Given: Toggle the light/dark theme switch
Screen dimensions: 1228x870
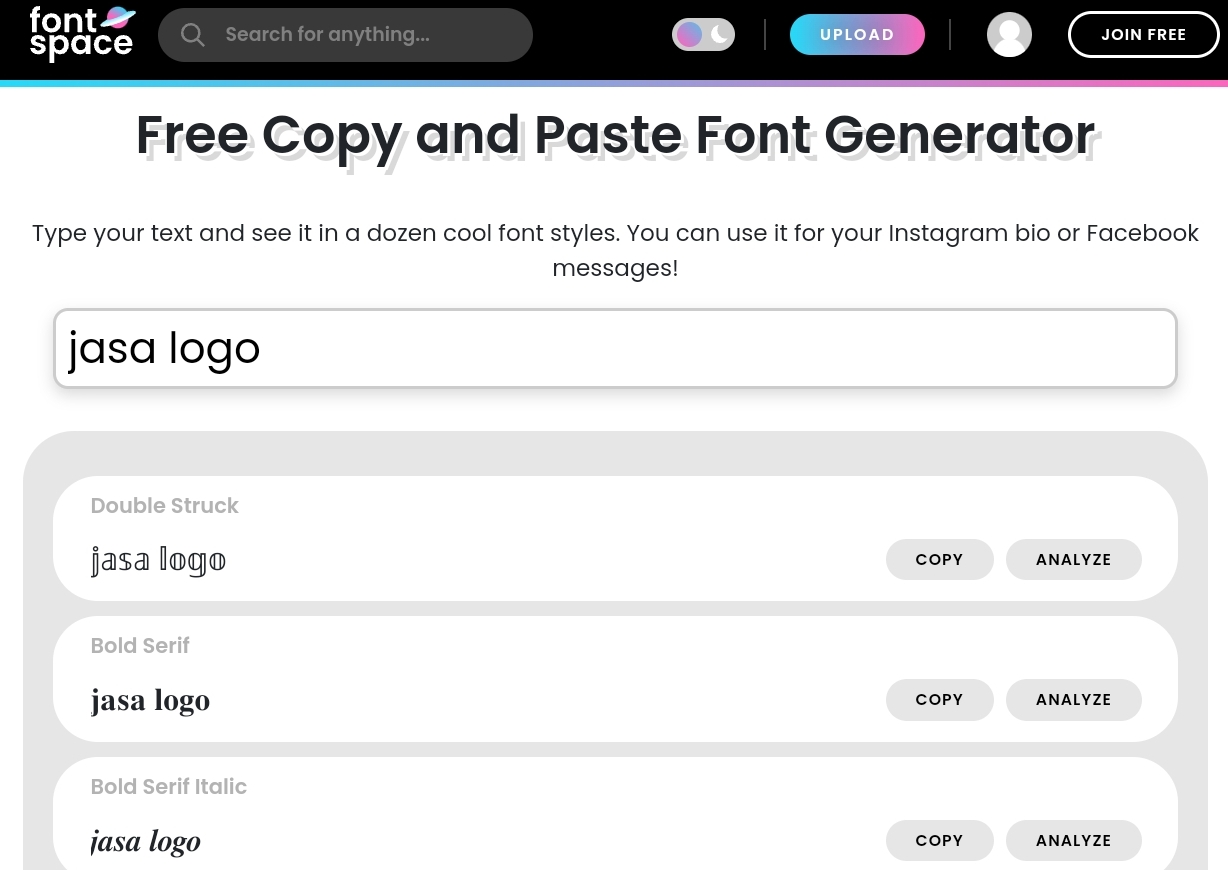Looking at the screenshot, I should (703, 34).
